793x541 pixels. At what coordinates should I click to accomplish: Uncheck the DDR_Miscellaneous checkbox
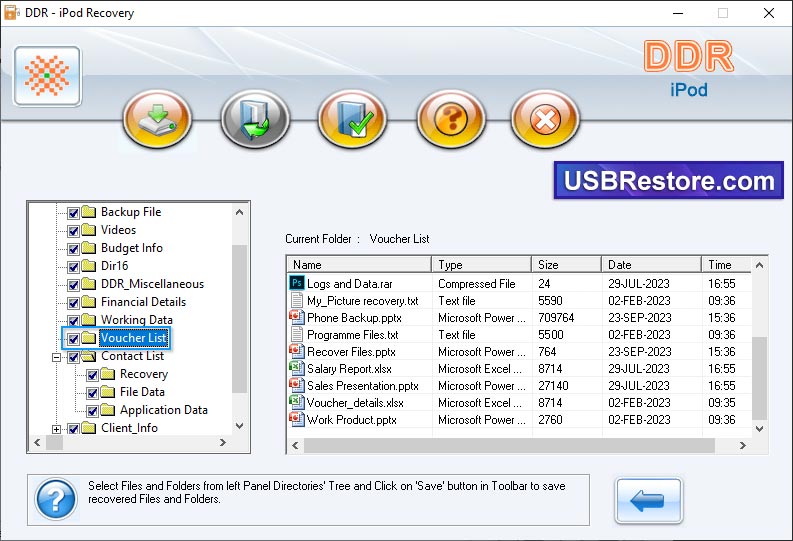point(73,285)
